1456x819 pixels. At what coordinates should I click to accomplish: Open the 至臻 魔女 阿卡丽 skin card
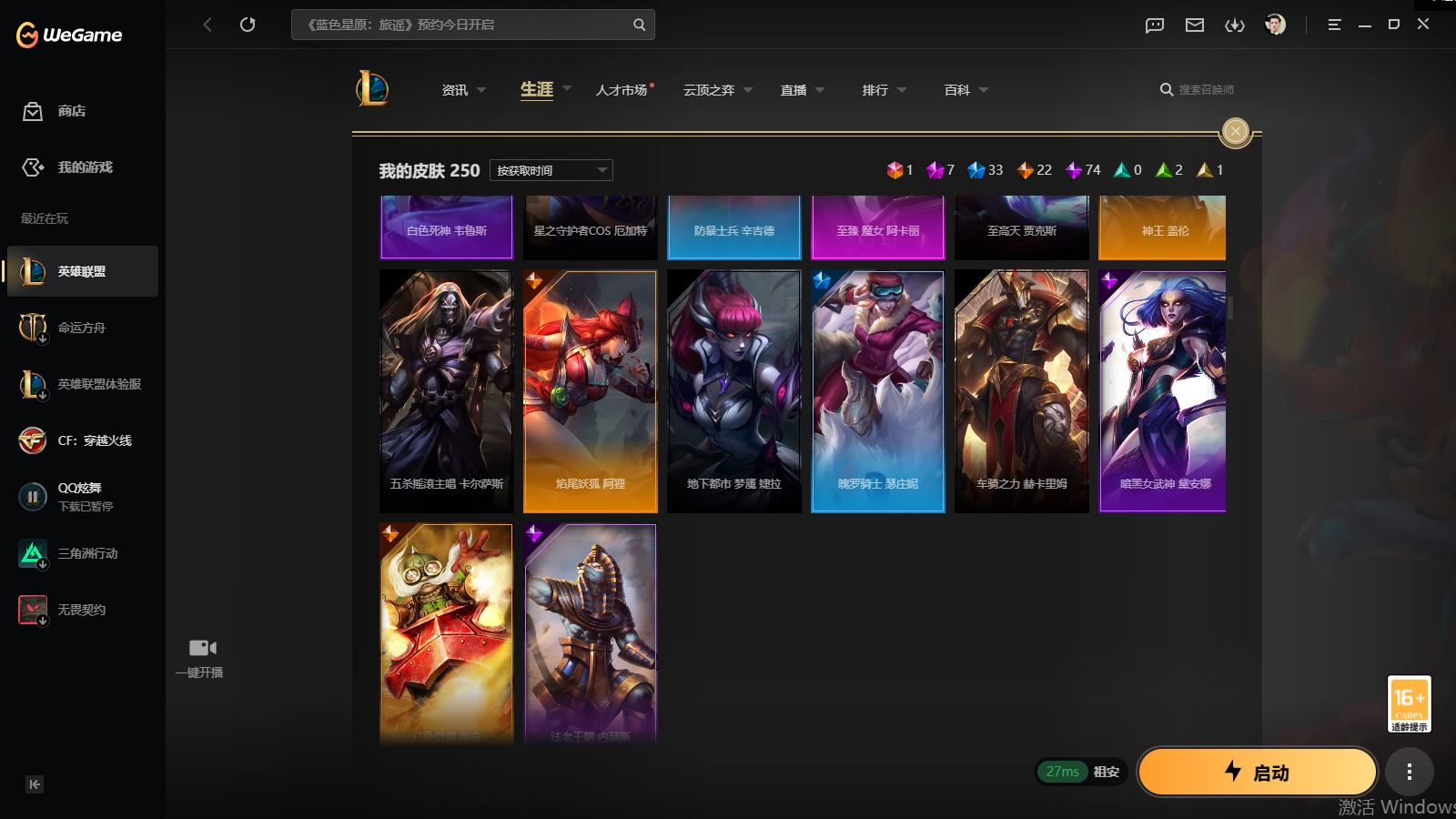[x=878, y=227]
